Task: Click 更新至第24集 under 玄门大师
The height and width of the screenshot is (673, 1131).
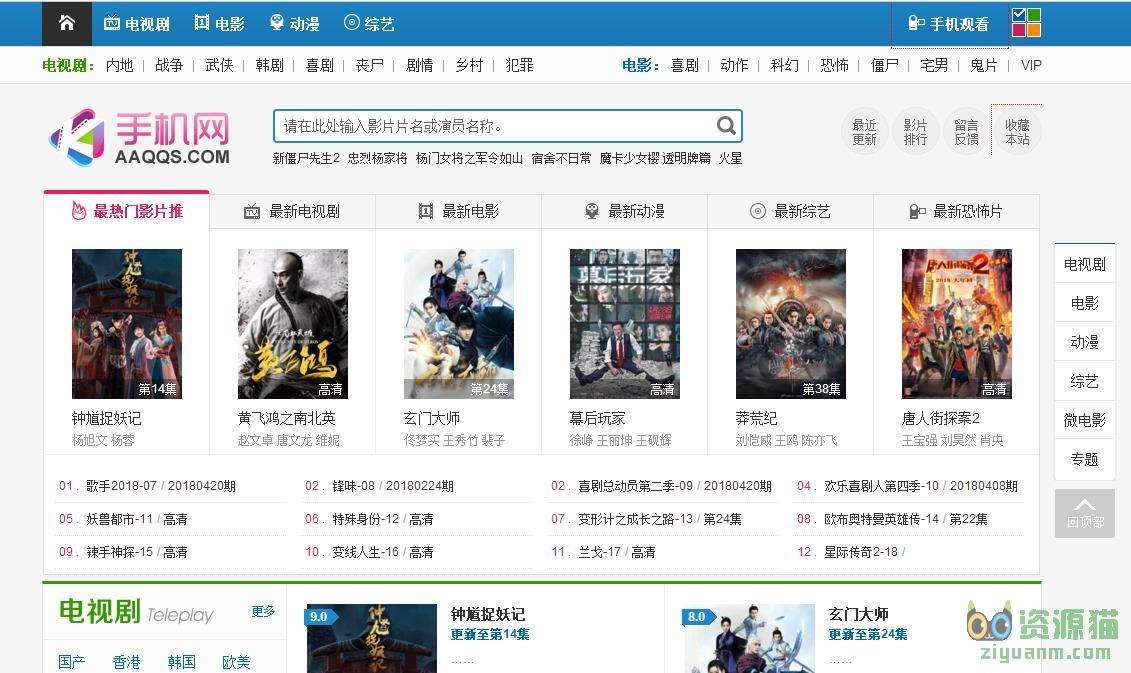Action: 868,634
